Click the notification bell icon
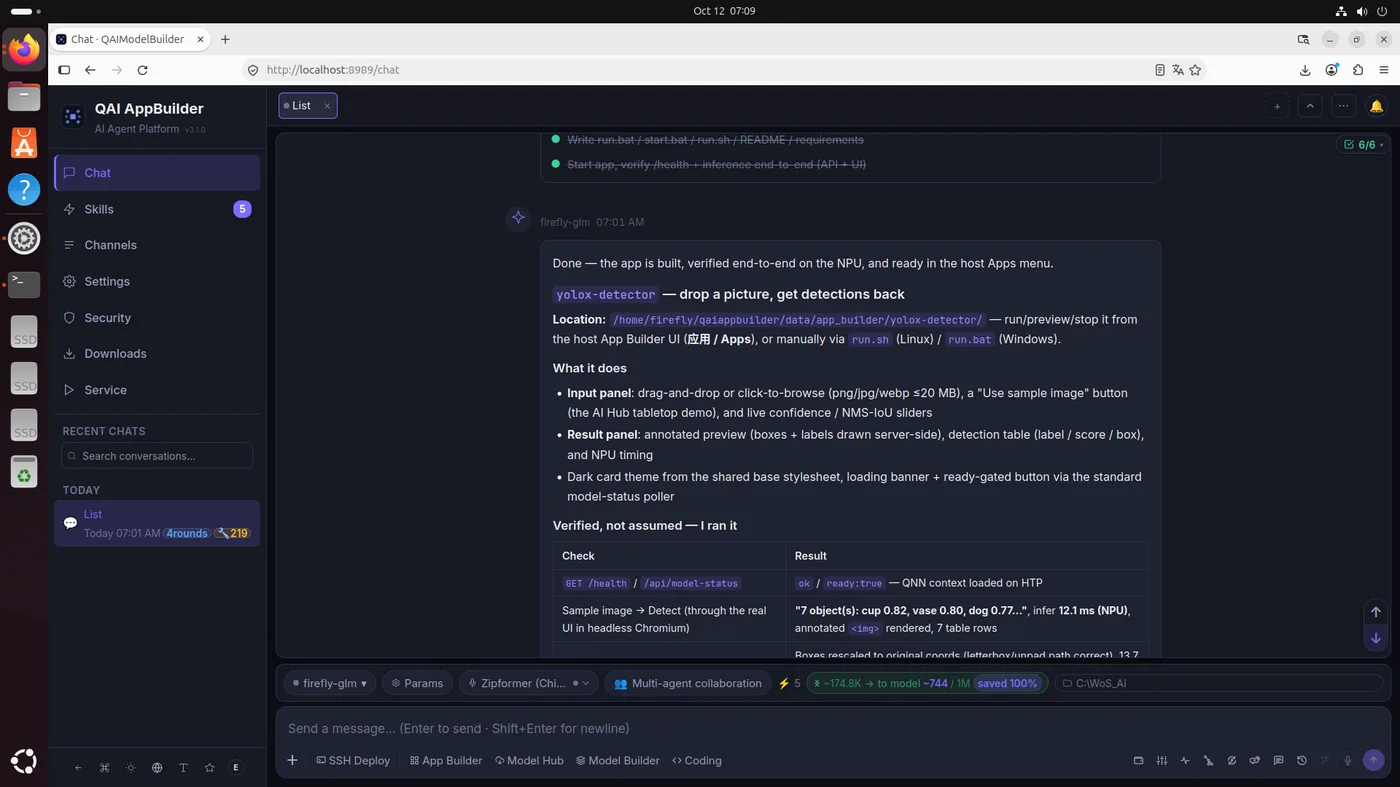 (1376, 106)
